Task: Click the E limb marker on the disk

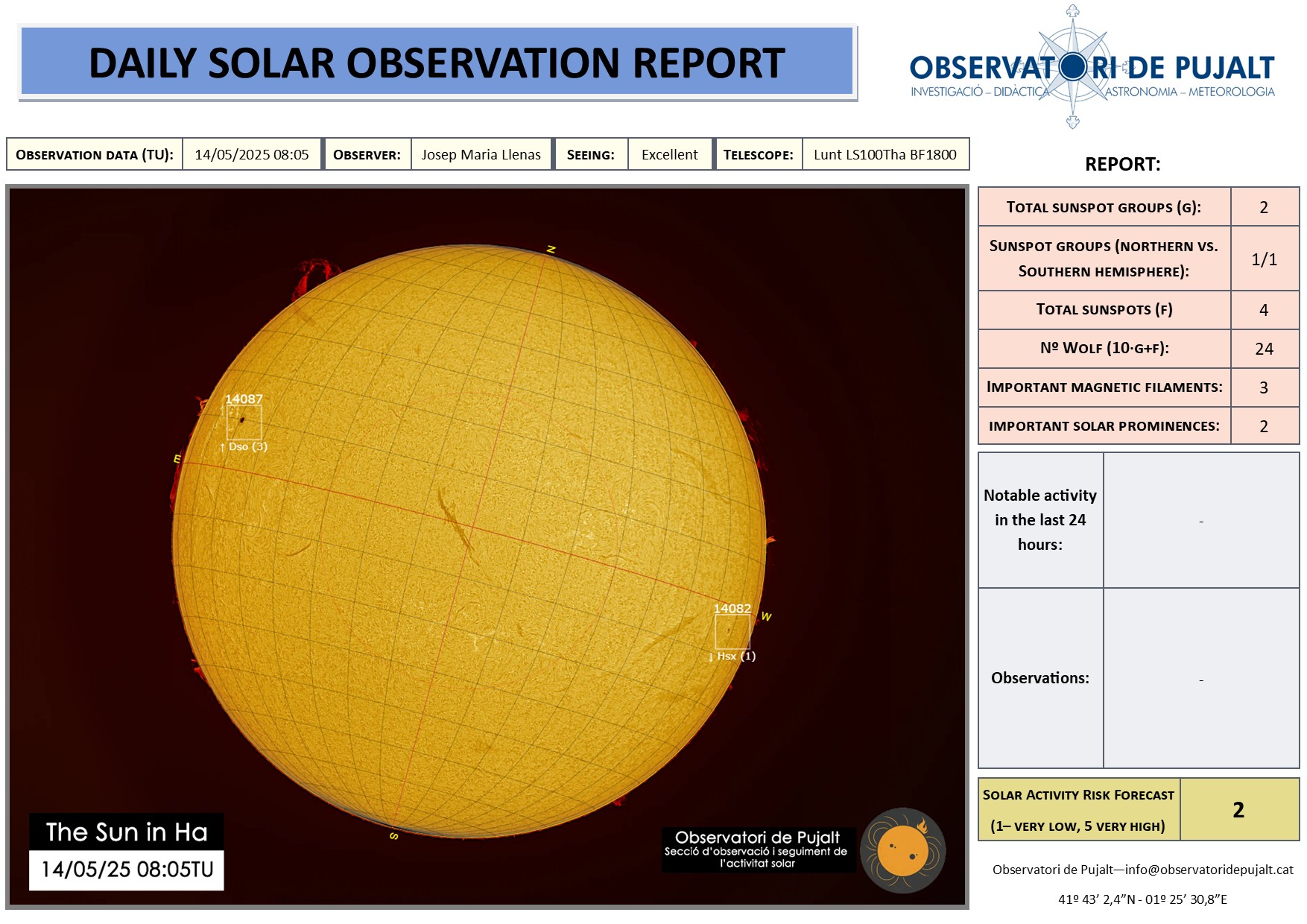Action: [177, 459]
